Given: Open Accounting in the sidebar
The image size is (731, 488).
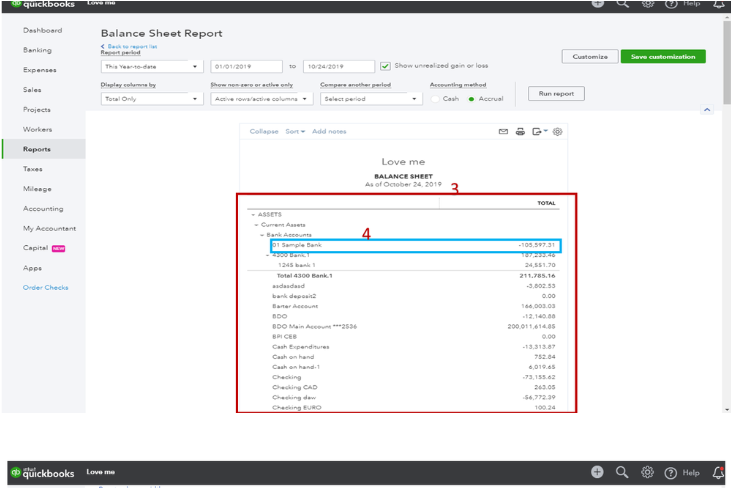Looking at the screenshot, I should (x=43, y=209).
